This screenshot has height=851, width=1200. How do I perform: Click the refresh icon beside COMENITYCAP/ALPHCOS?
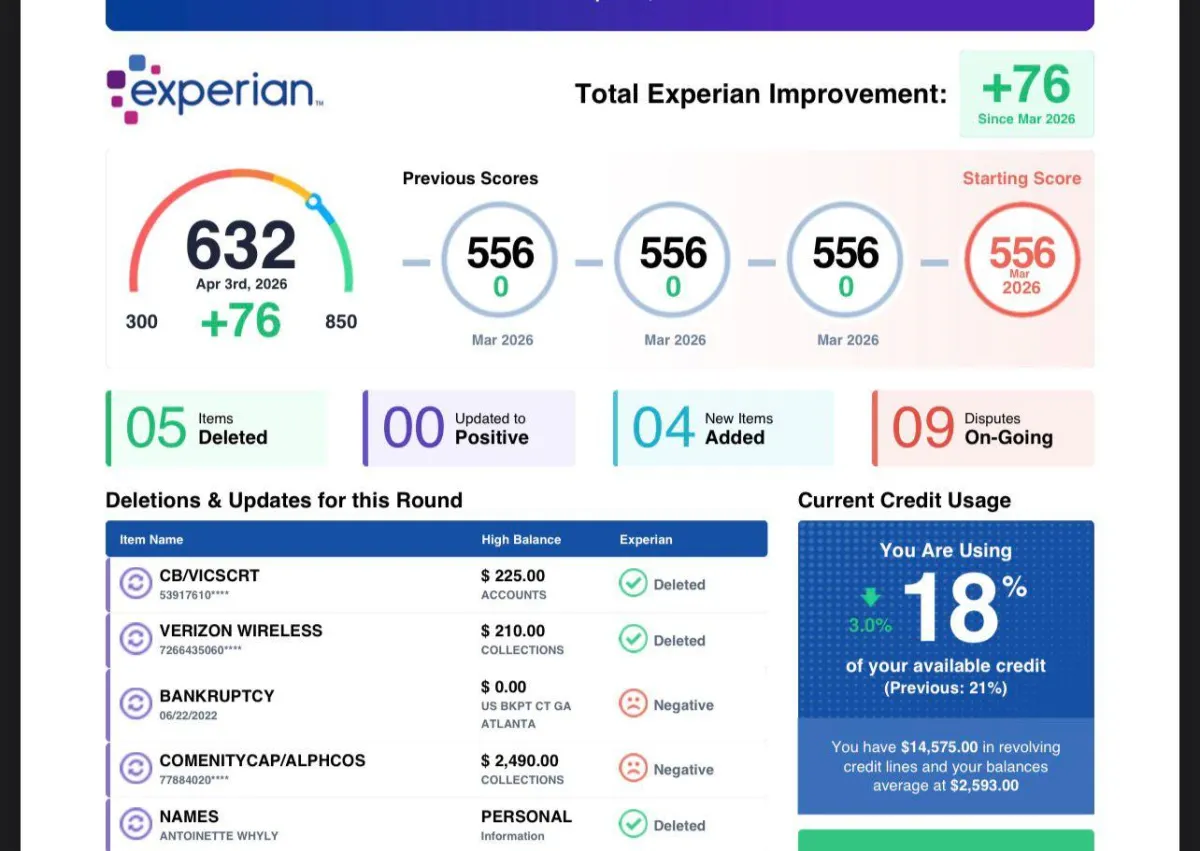[x=136, y=768]
